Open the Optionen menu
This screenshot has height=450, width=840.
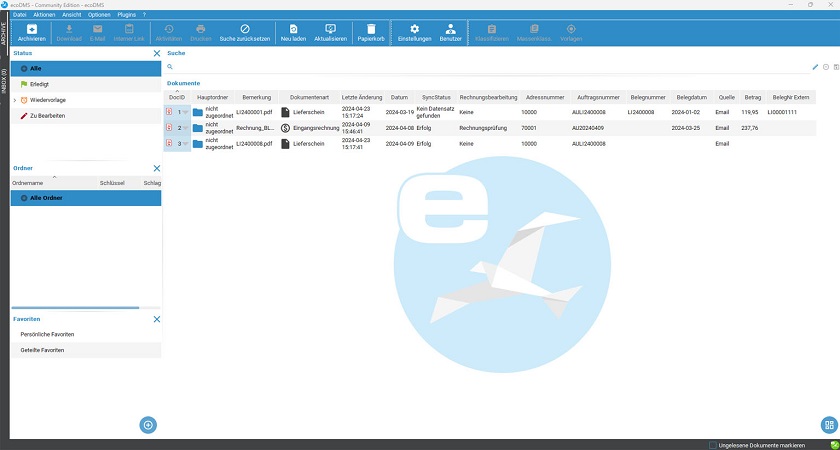(99, 15)
